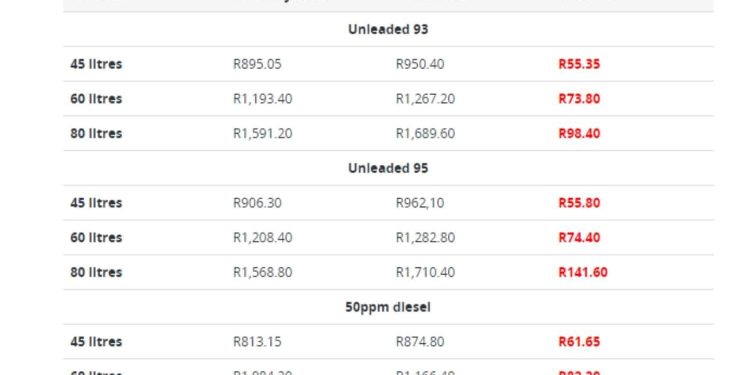Click the R950.40 price cell

[420, 64]
